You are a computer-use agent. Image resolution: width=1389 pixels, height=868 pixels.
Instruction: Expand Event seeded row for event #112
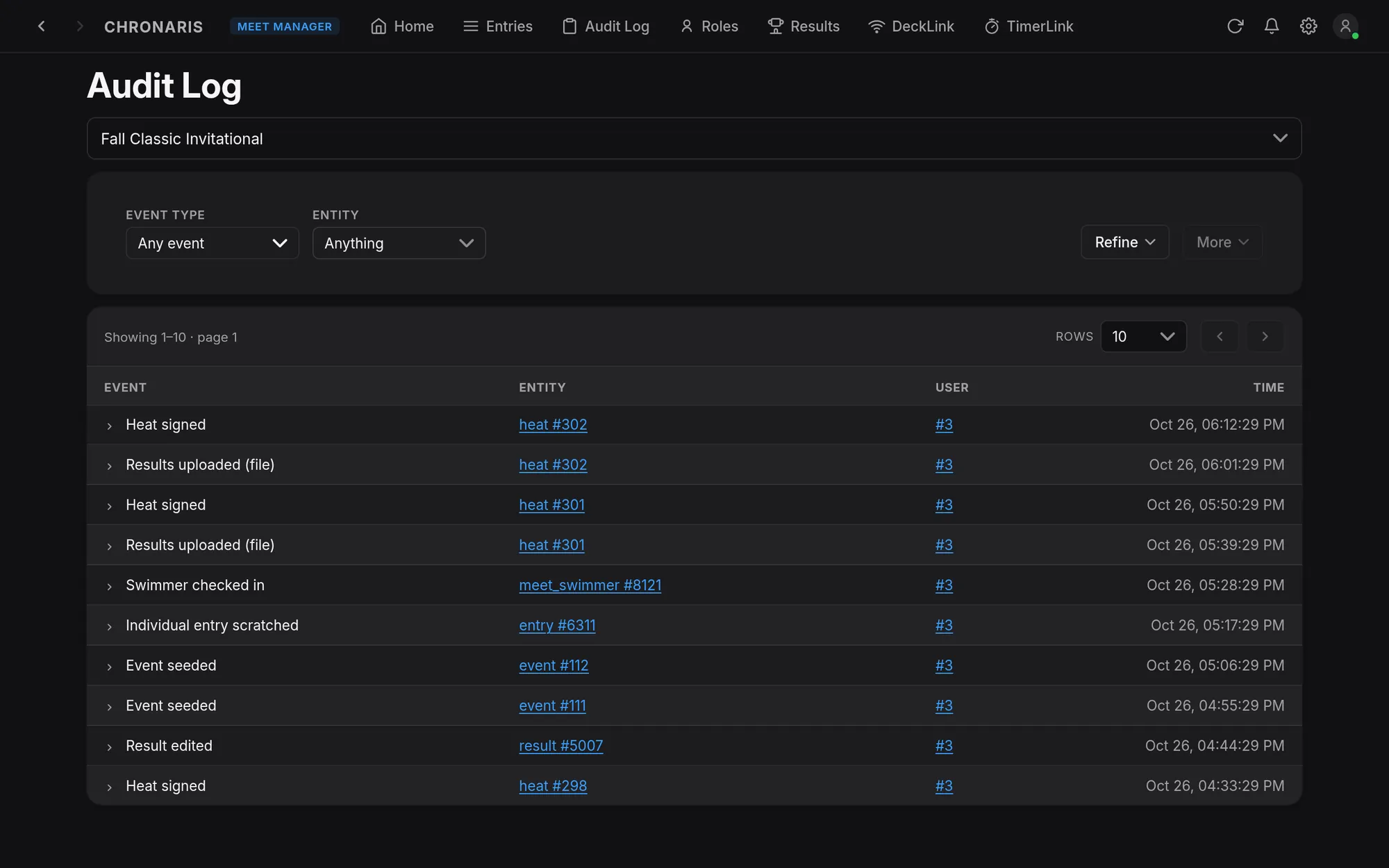click(x=109, y=667)
